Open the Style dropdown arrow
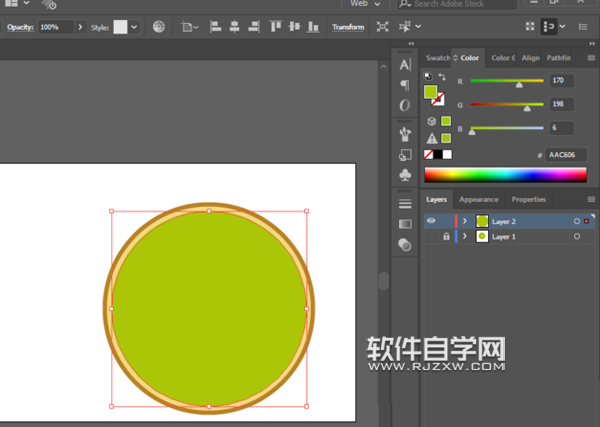The image size is (600, 427). coord(135,27)
